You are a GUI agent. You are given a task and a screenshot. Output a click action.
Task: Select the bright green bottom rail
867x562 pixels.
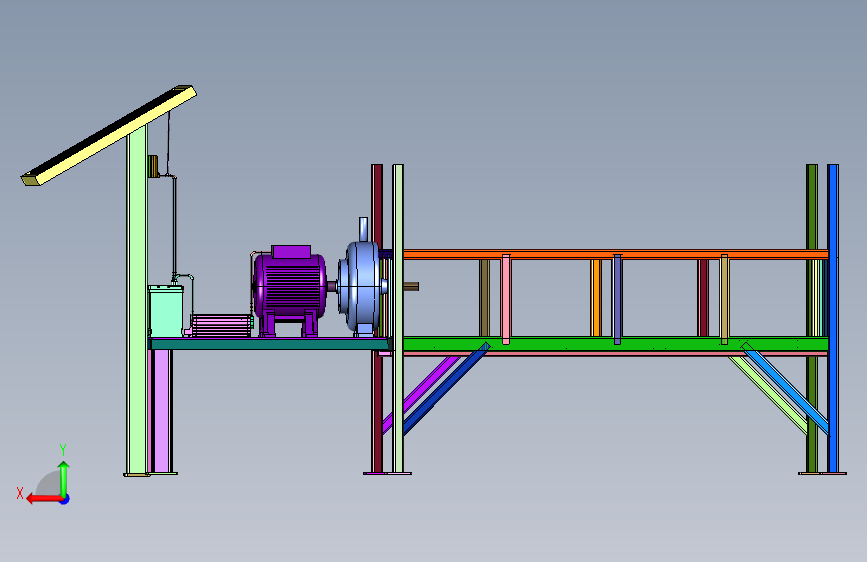(615, 344)
